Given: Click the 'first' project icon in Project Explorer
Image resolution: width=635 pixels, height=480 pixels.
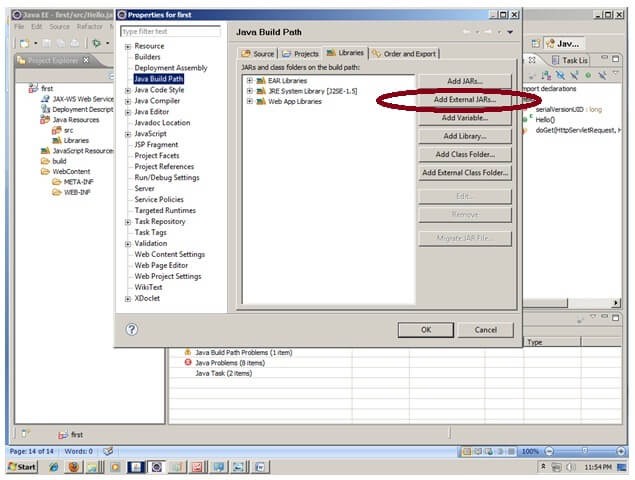Looking at the screenshot, I should point(33,88).
